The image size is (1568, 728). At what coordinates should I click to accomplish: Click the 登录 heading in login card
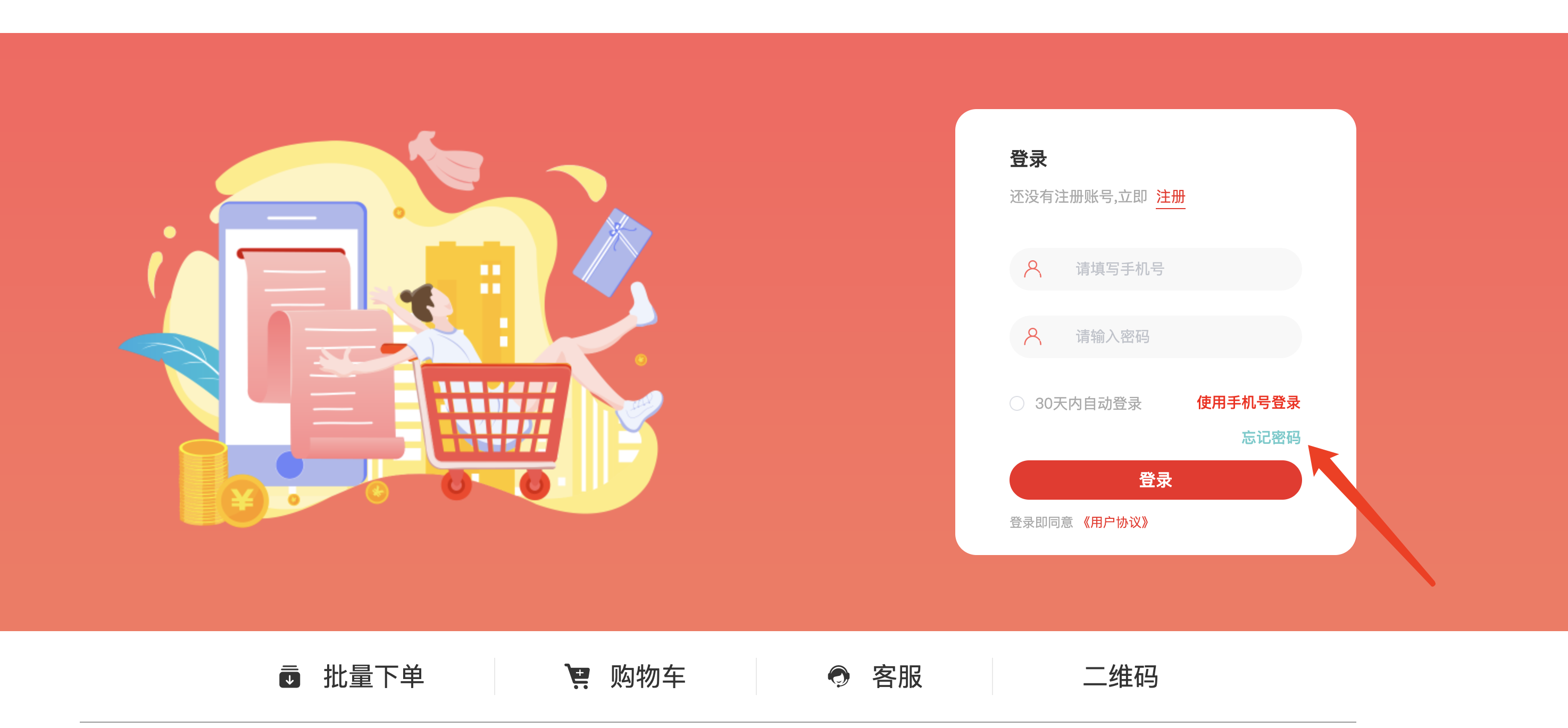click(1028, 159)
